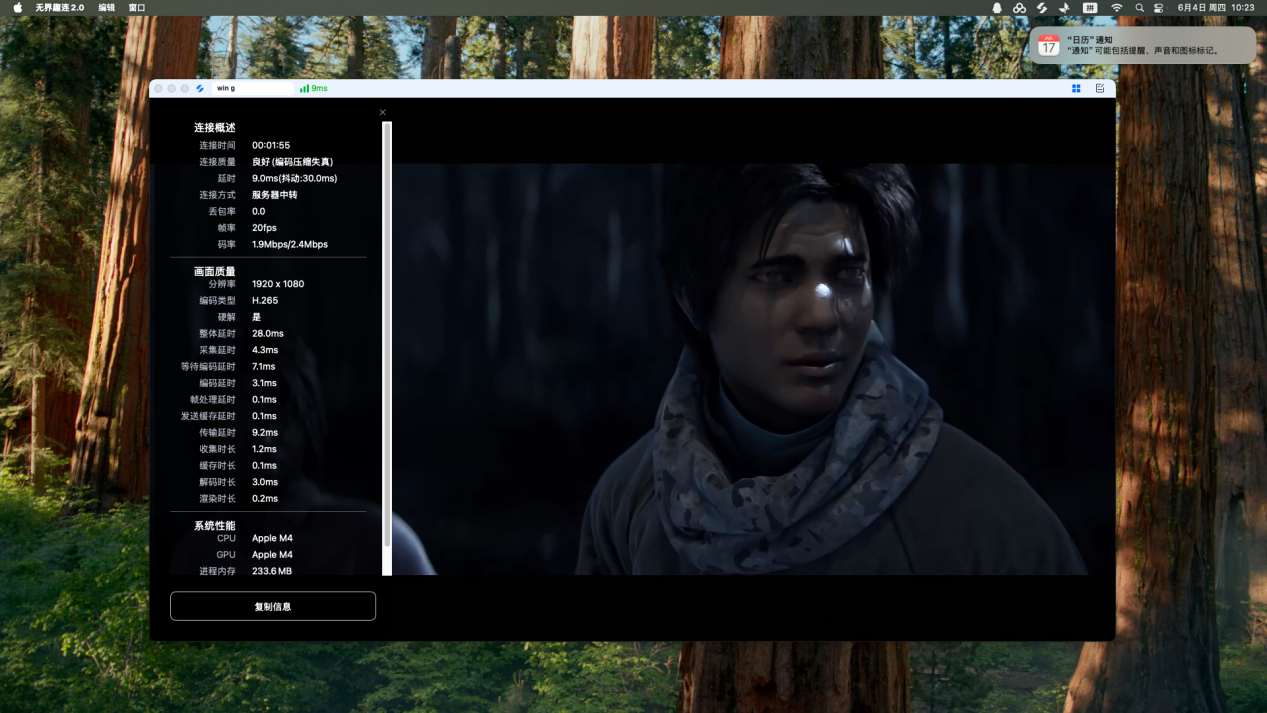Click the 硬解 label
Viewport: 1267px width, 713px height.
pyautogui.click(x=227, y=317)
